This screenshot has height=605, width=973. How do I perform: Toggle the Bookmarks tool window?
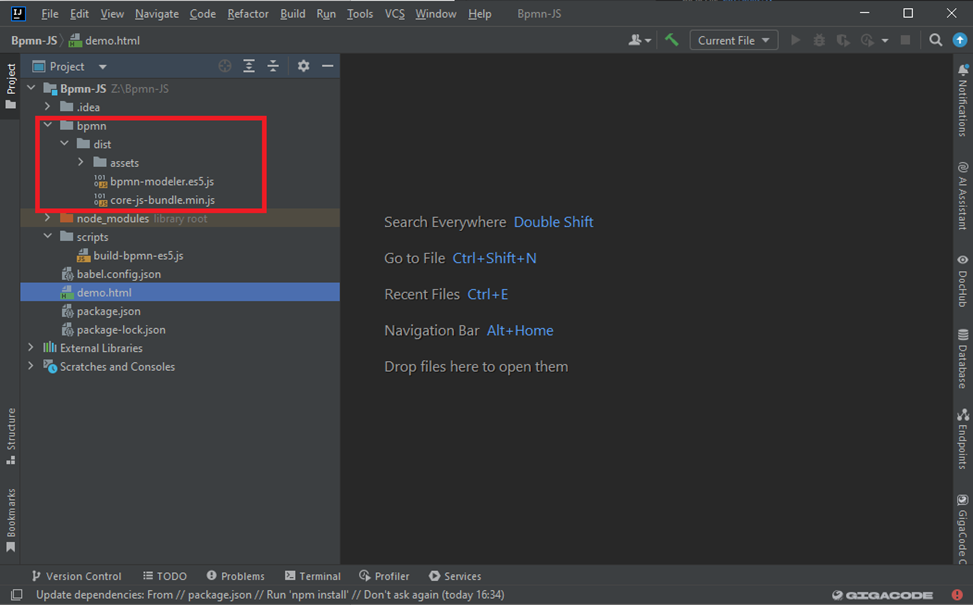tap(11, 520)
